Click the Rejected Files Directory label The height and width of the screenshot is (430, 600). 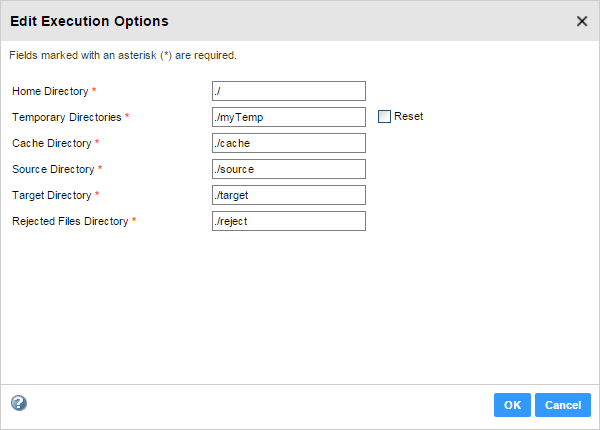[x=70, y=222]
